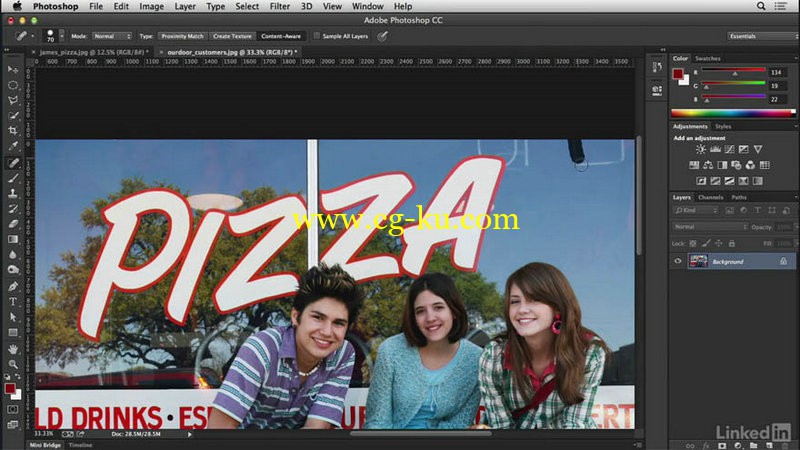Viewport: 800px width, 450px height.
Task: Expand the status bar info arrow
Action: (x=189, y=434)
